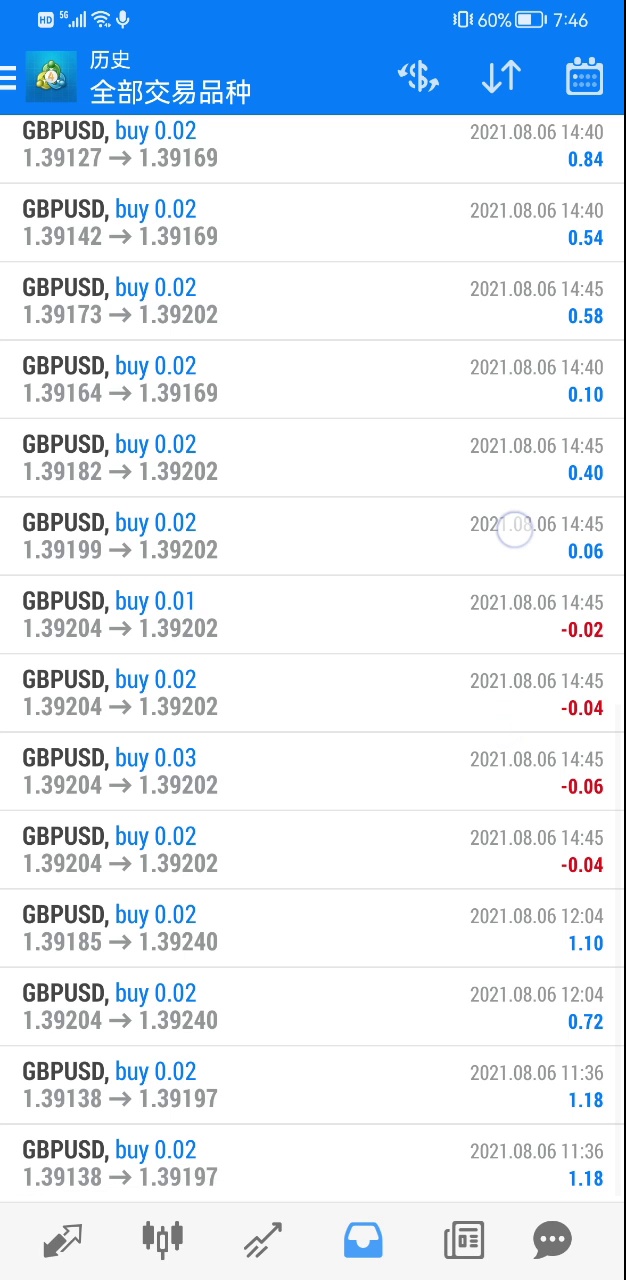Select the GBPUSD trade with 0.84 profit
This screenshot has height=1280, width=626.
click(x=312, y=145)
